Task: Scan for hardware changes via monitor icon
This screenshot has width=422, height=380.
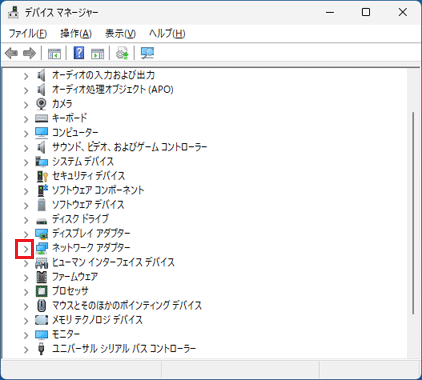Action: point(147,53)
